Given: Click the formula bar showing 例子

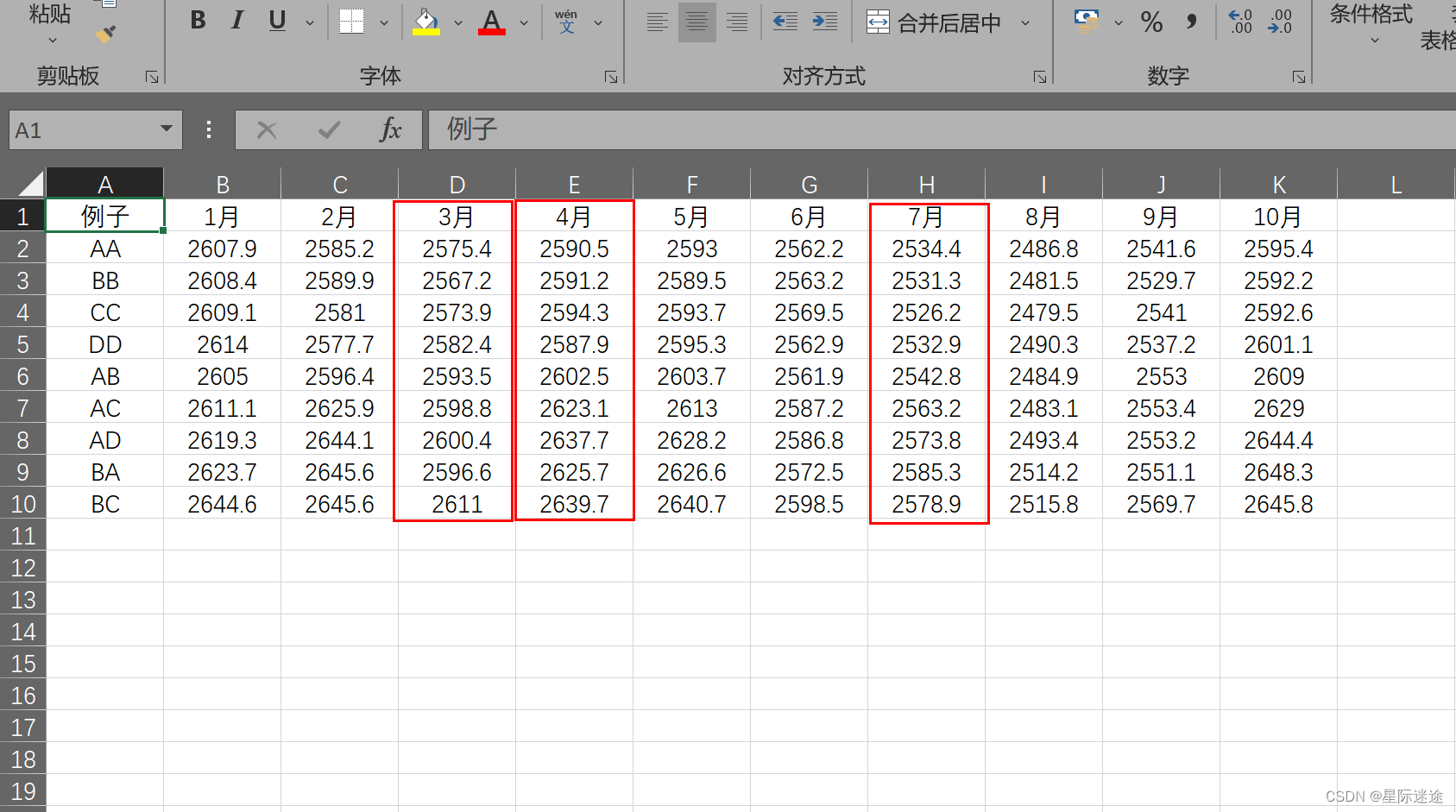Looking at the screenshot, I should [x=942, y=129].
